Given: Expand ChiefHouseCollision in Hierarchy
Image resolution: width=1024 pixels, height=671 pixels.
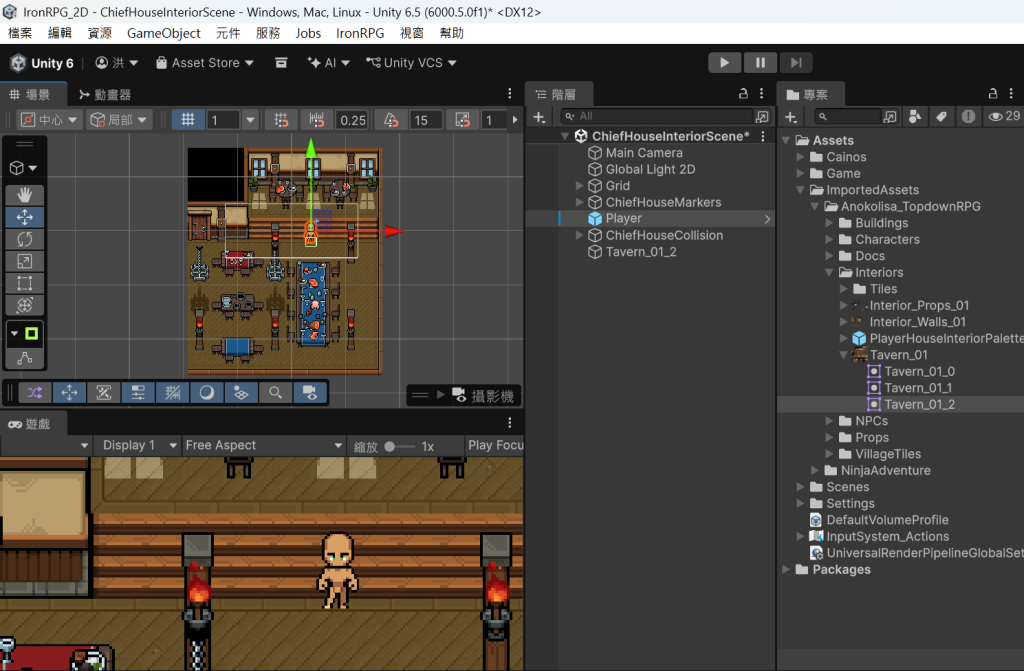Looking at the screenshot, I should [579, 235].
